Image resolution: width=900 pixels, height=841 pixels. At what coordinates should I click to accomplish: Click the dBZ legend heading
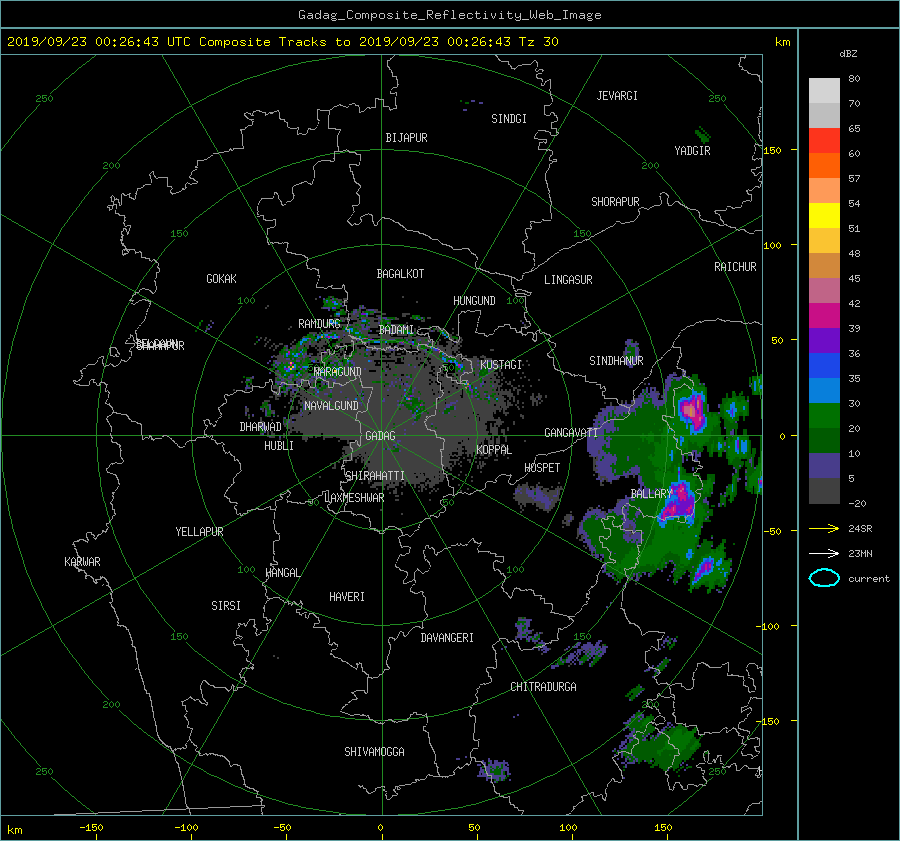848,53
